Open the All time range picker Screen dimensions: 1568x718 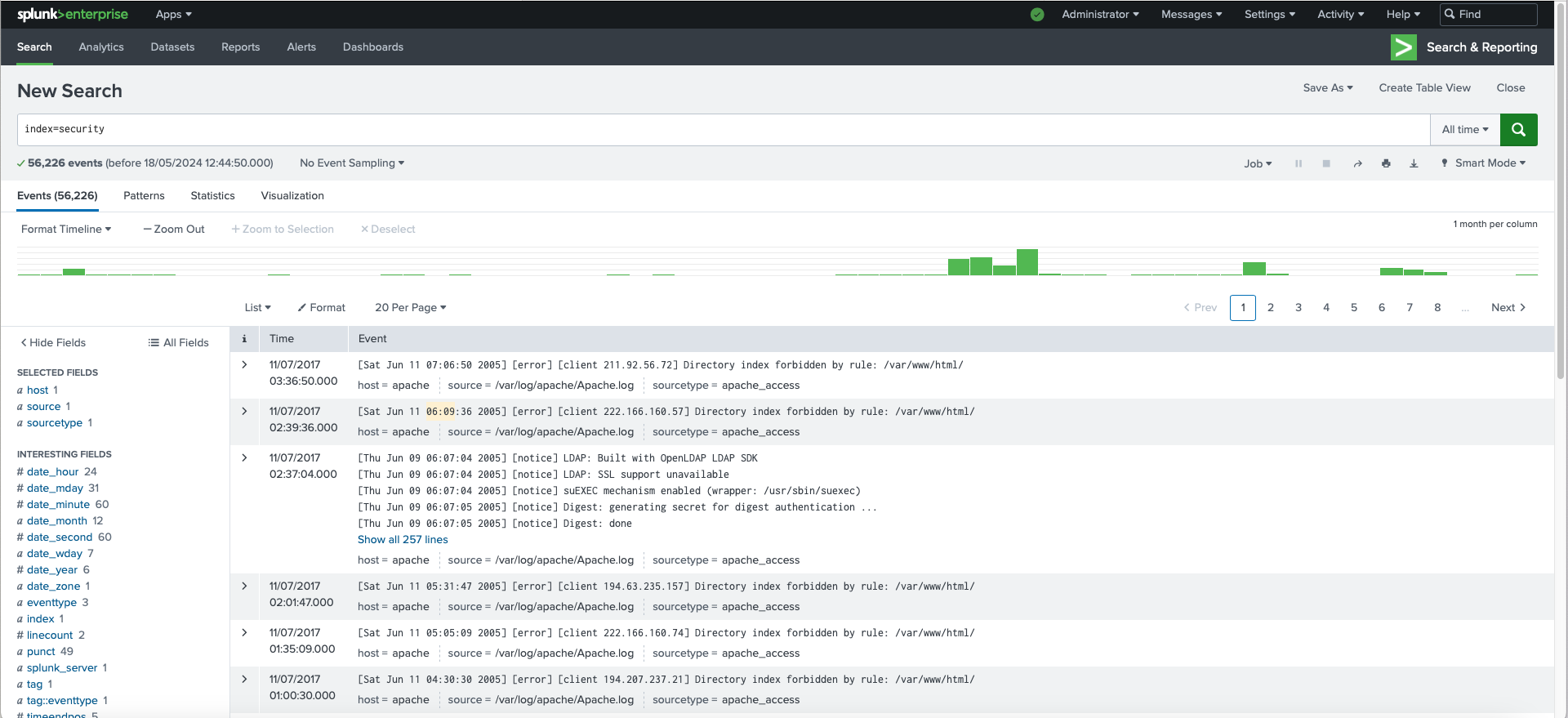[x=1465, y=129]
